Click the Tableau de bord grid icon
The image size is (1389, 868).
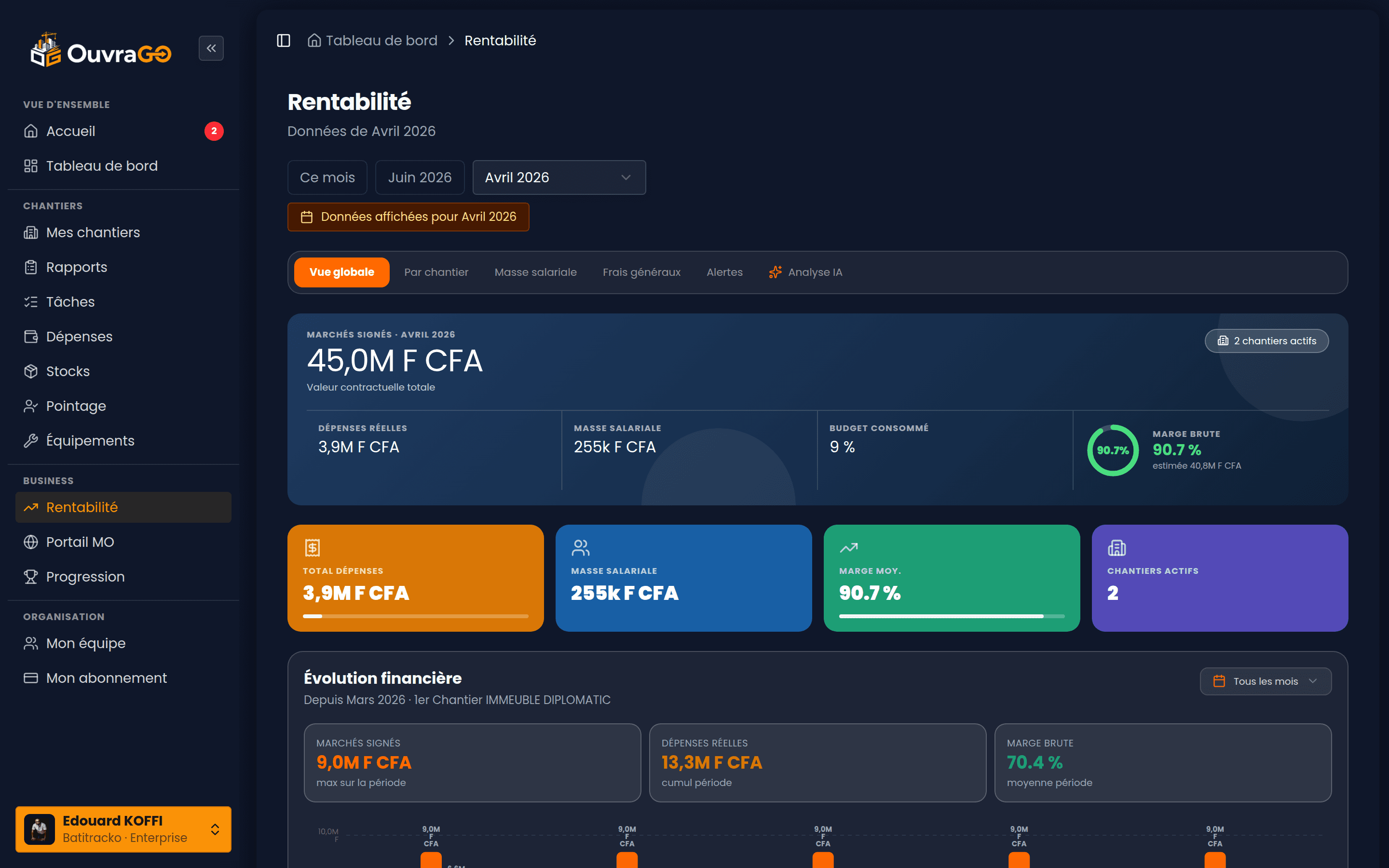31,166
